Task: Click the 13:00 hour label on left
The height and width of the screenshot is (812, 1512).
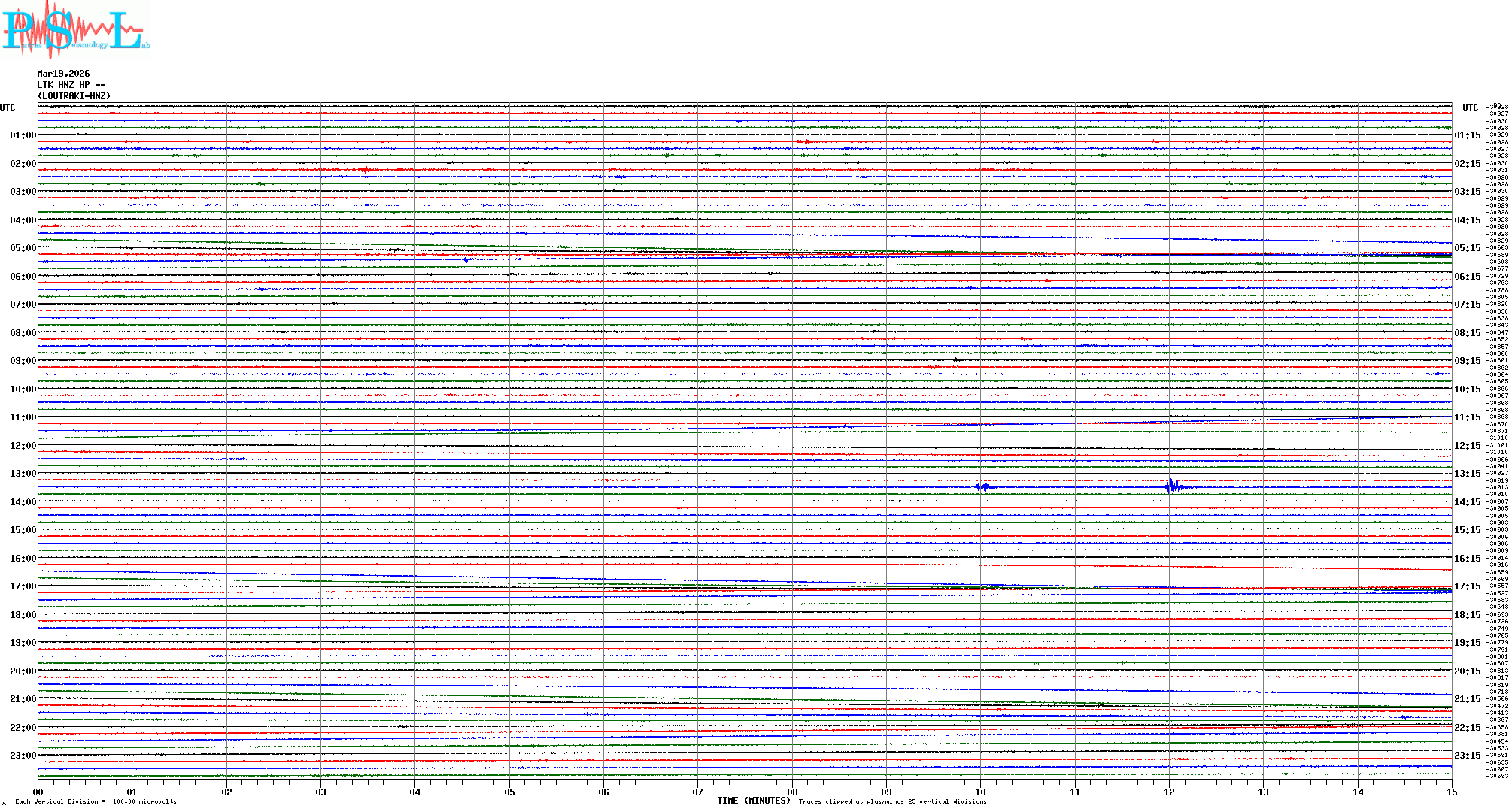Action: pyautogui.click(x=23, y=474)
